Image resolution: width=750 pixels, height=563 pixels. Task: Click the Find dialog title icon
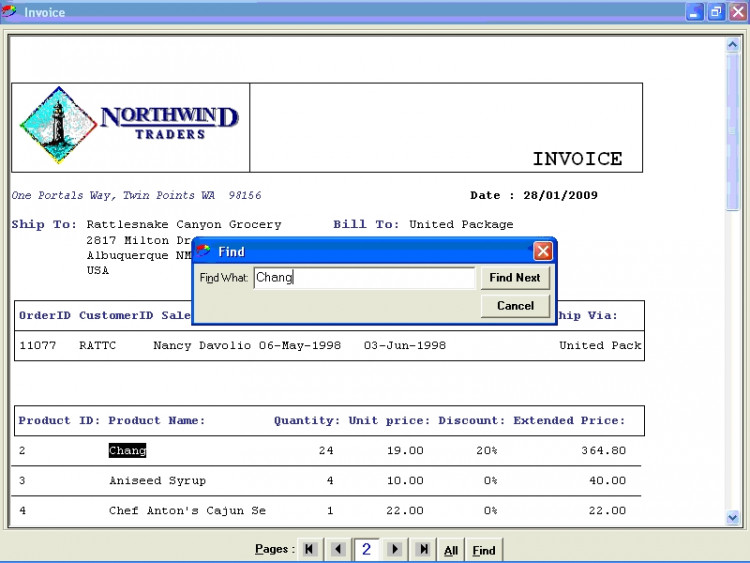point(203,251)
